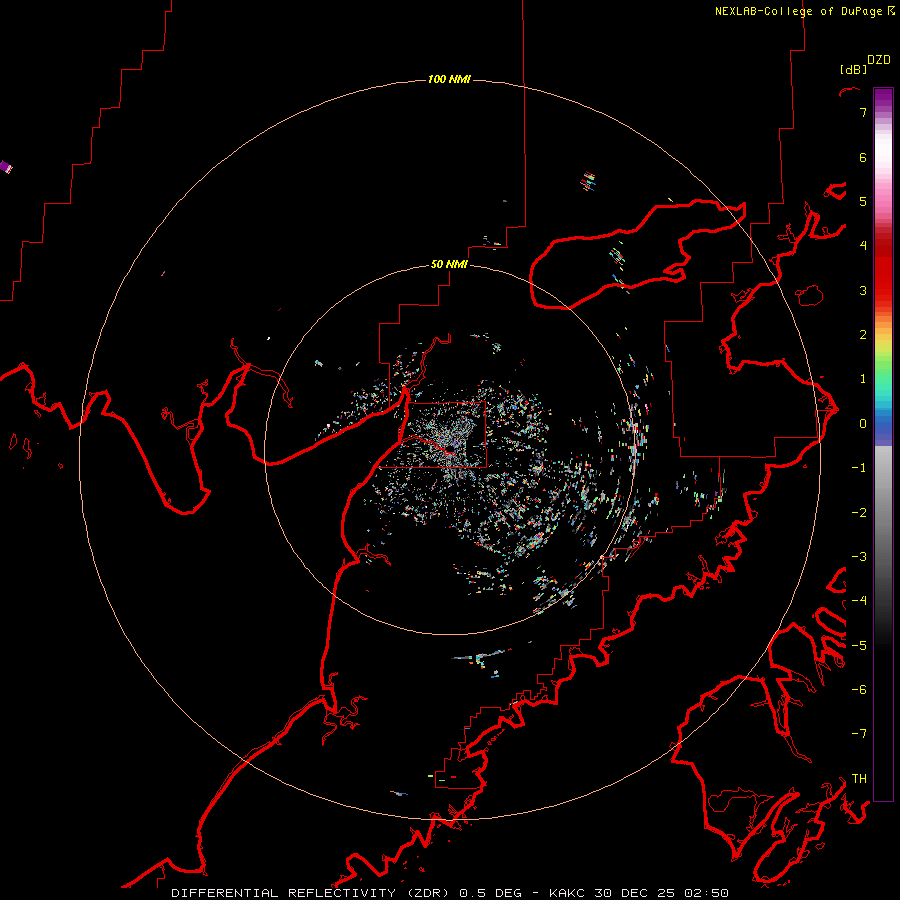
Task: Click the 50 NMI range ring label
Action: point(449,264)
